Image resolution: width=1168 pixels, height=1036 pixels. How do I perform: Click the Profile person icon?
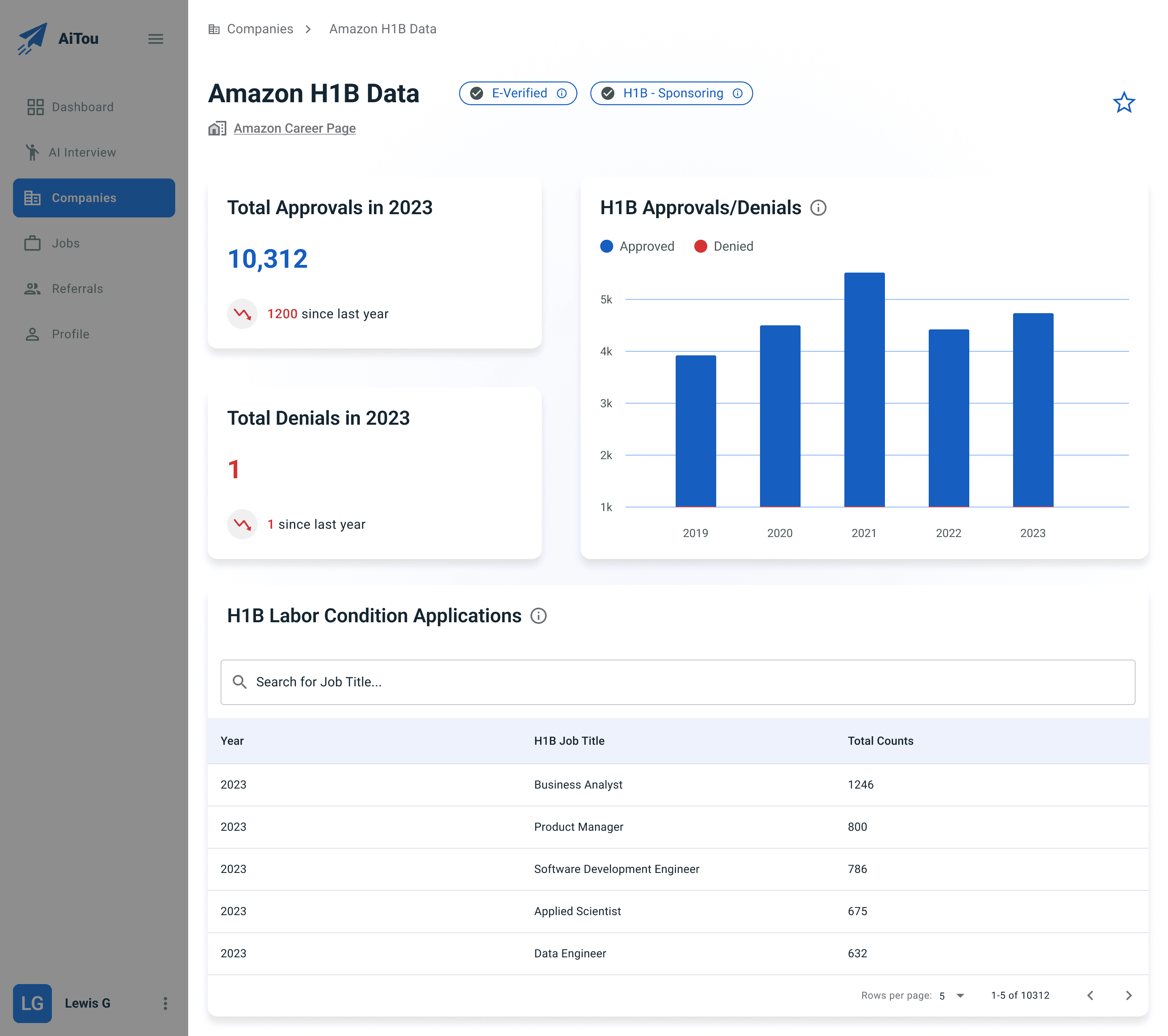(32, 334)
